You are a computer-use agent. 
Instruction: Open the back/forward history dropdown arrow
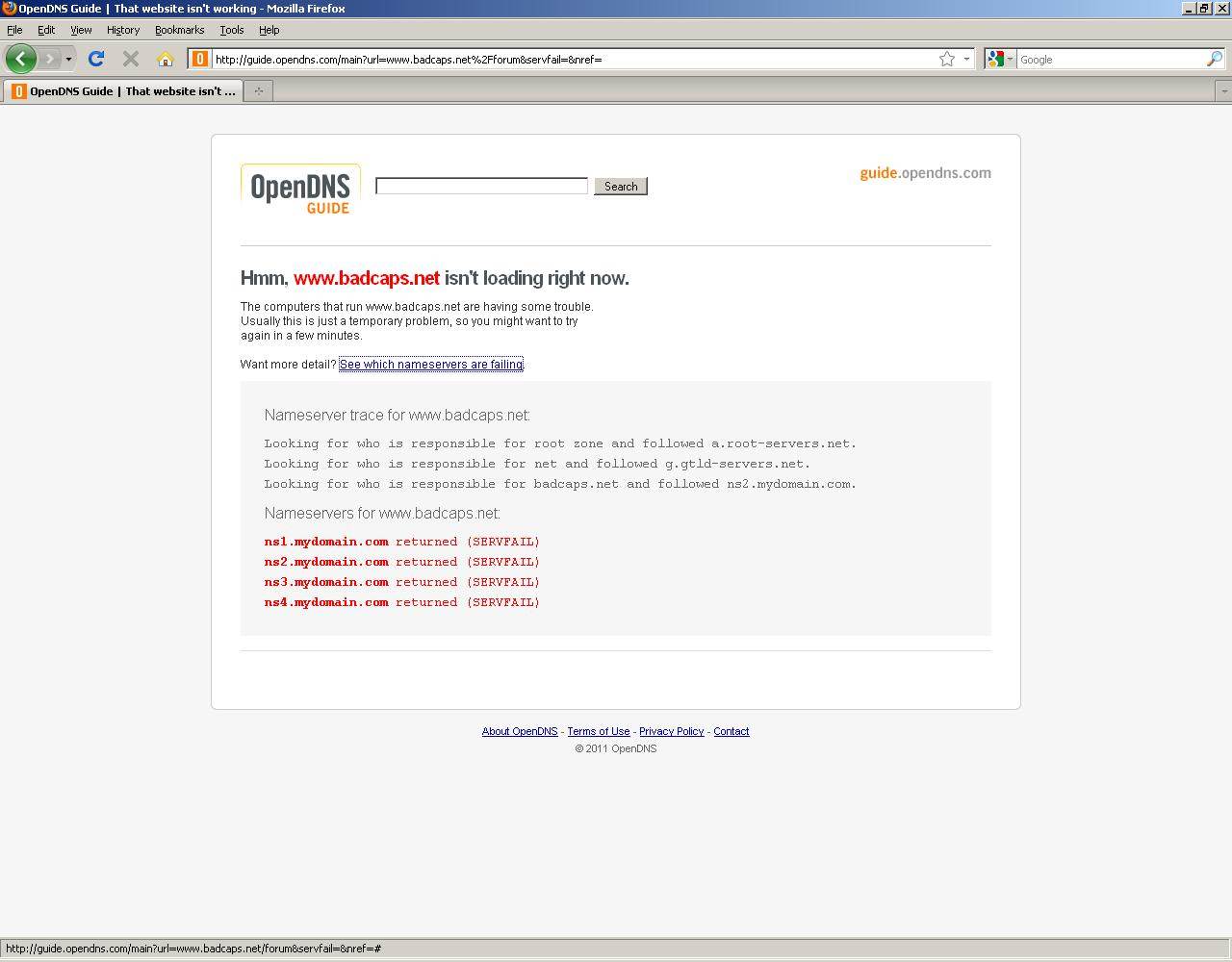pos(68,60)
